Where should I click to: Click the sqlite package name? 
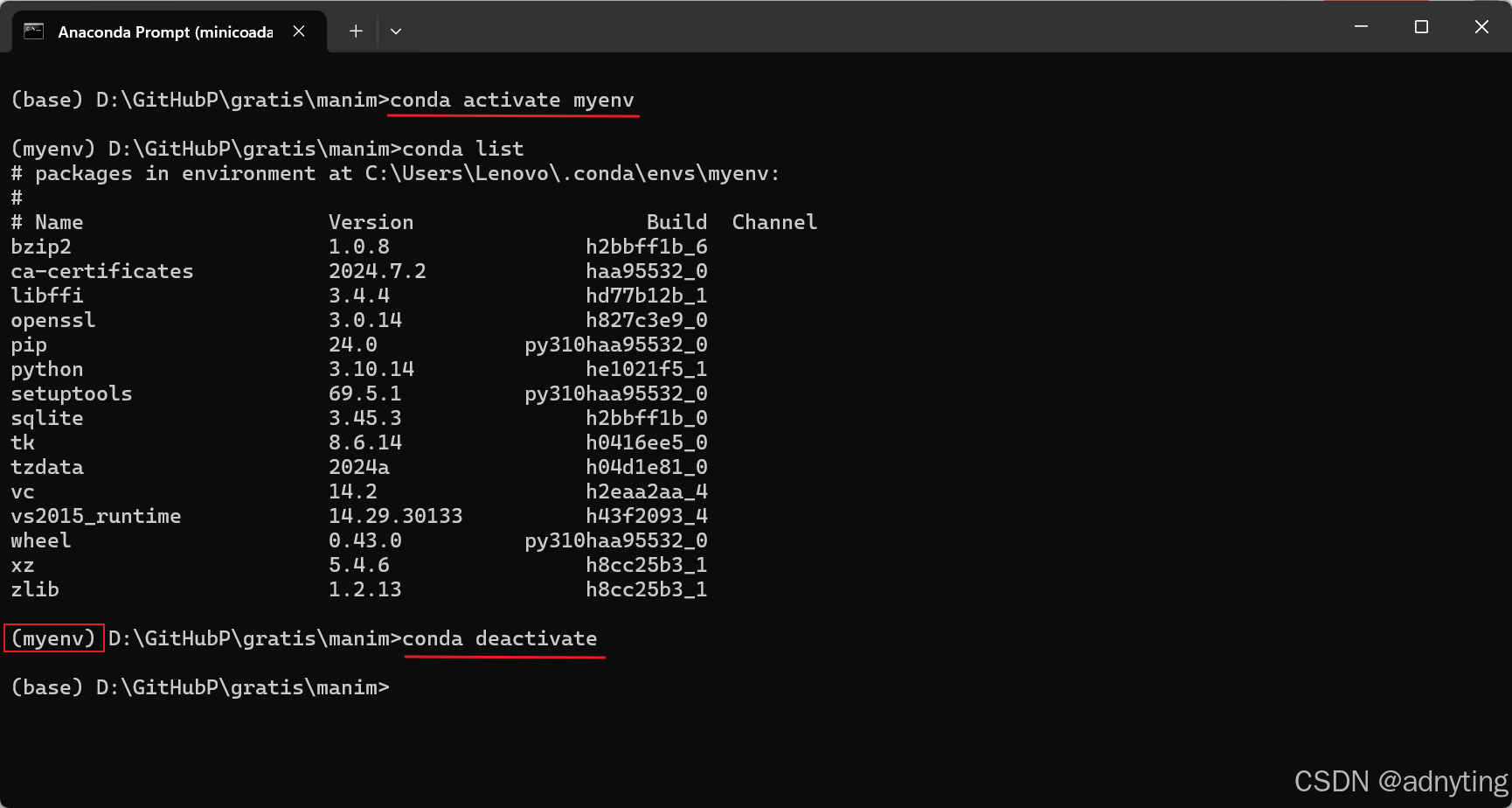[47, 418]
